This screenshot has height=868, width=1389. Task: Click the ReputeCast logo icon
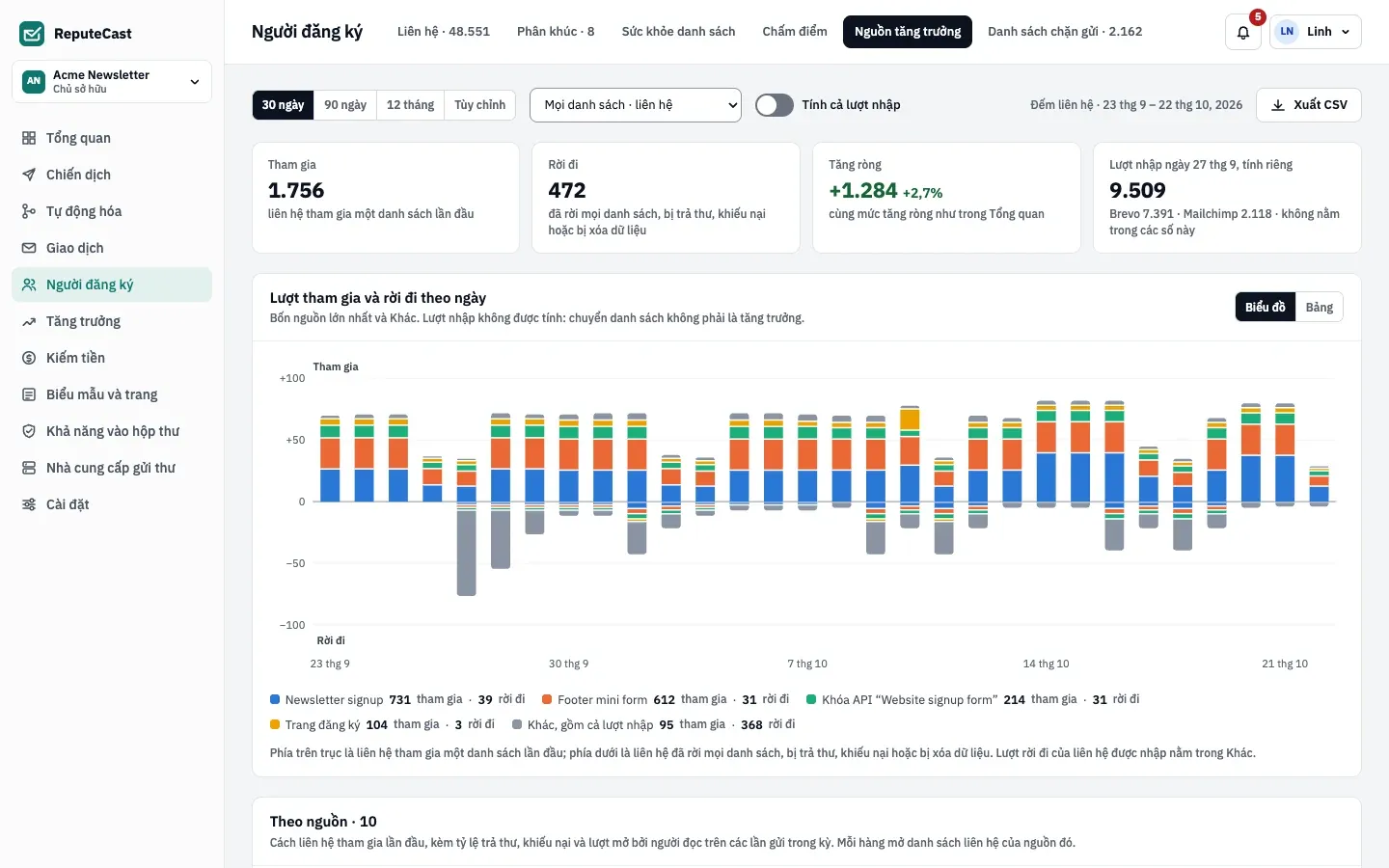[x=32, y=34]
